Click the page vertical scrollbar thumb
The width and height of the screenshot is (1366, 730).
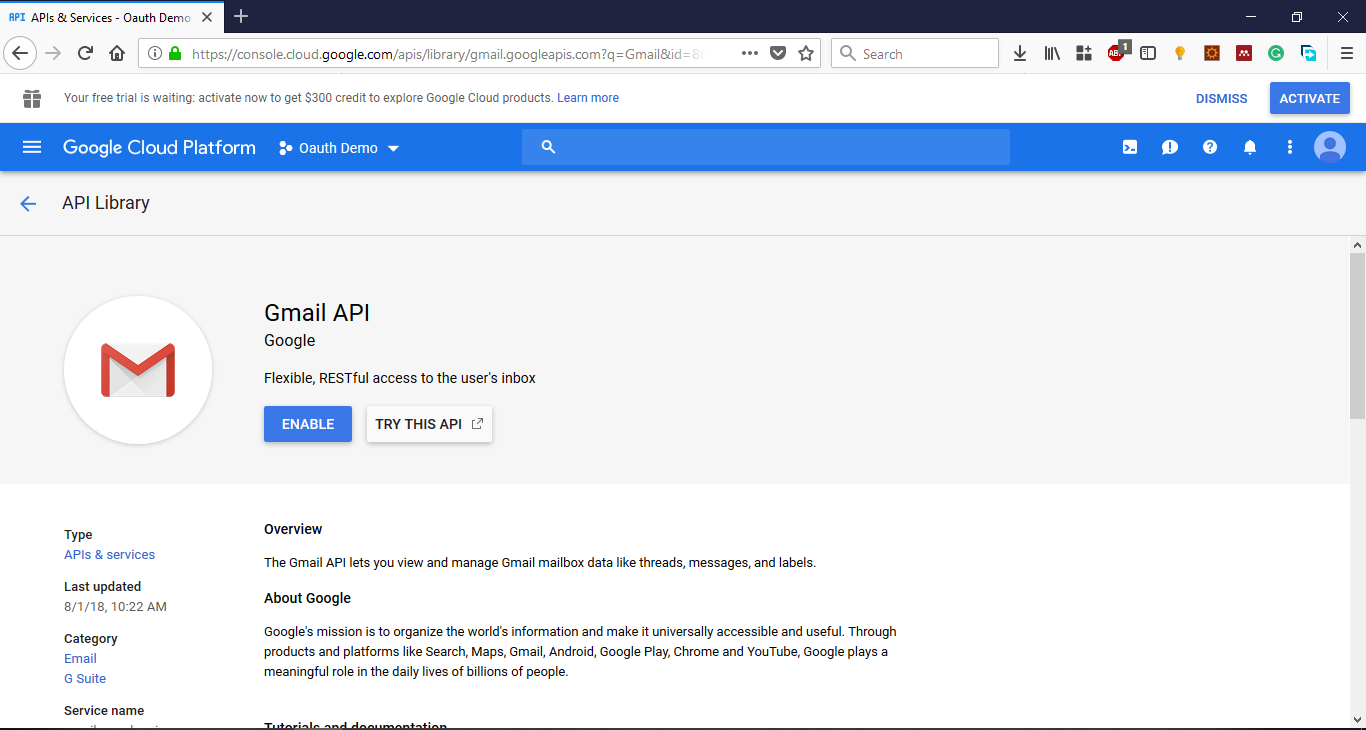(x=1357, y=335)
